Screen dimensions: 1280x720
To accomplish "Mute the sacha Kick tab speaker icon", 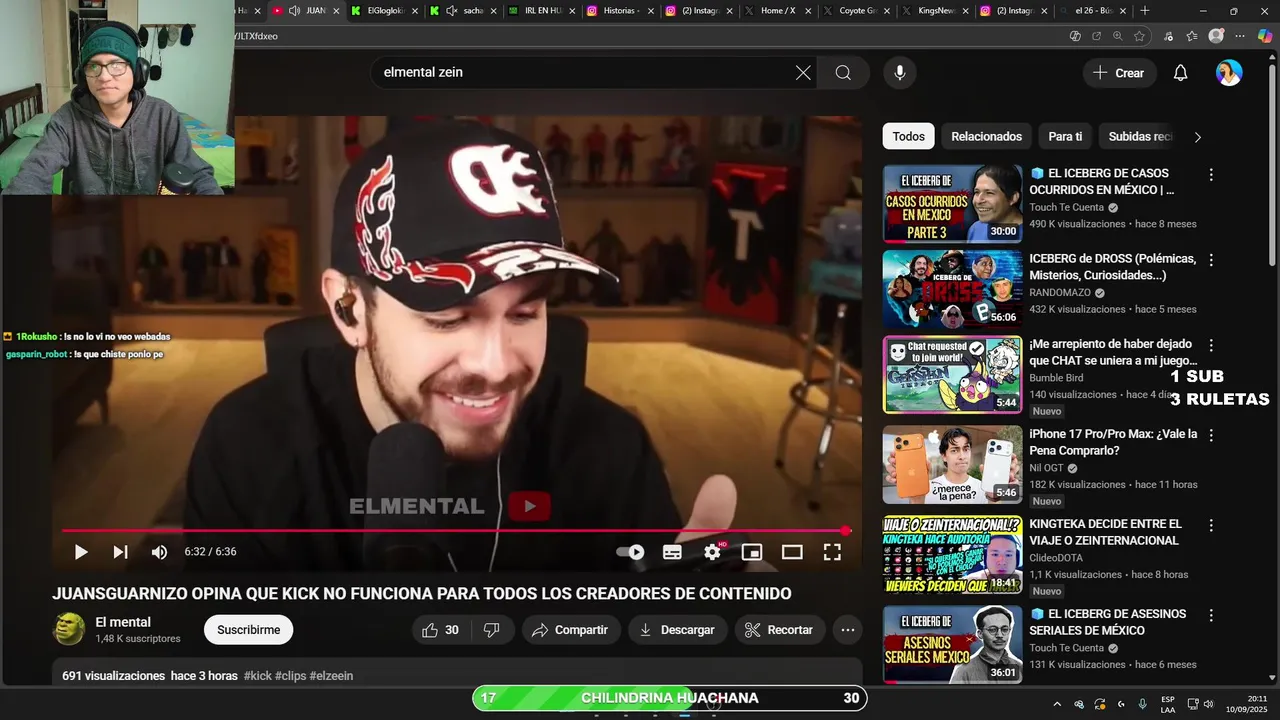I will (x=452, y=11).
